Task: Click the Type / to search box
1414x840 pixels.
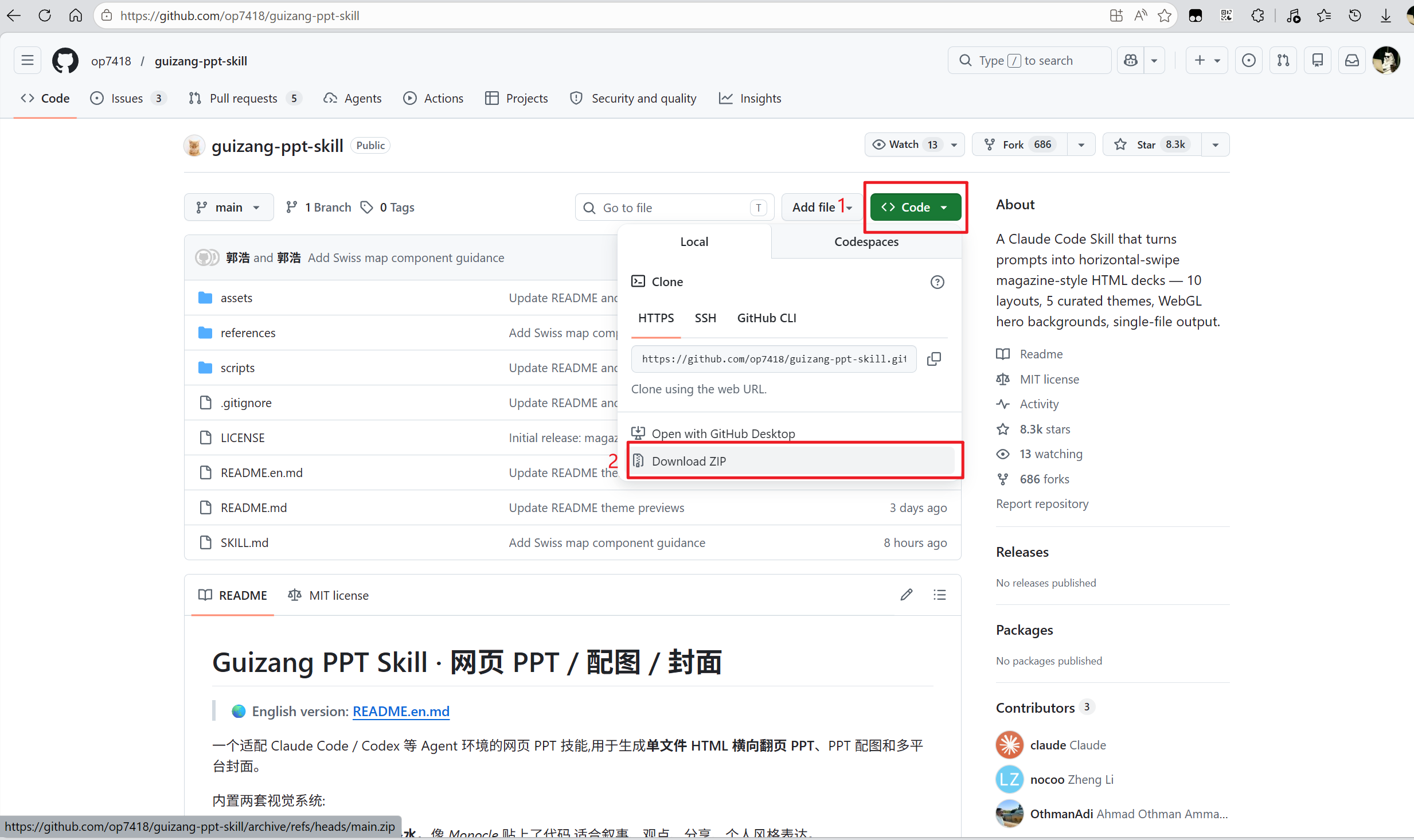Action: tap(1029, 60)
